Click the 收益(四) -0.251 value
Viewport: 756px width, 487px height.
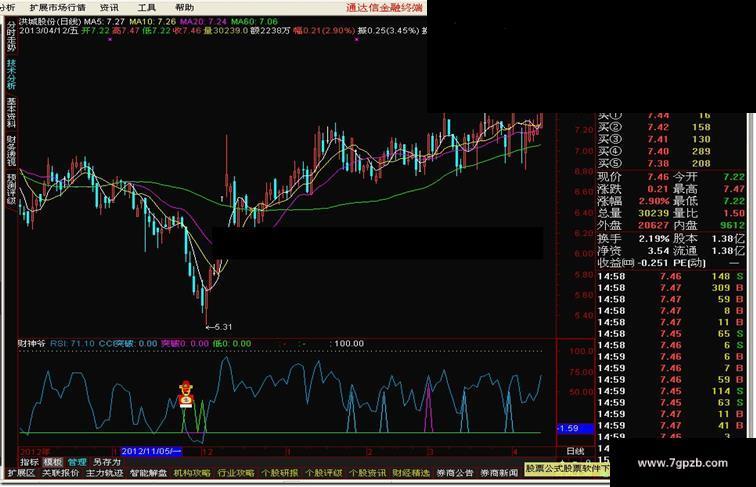tap(652, 263)
